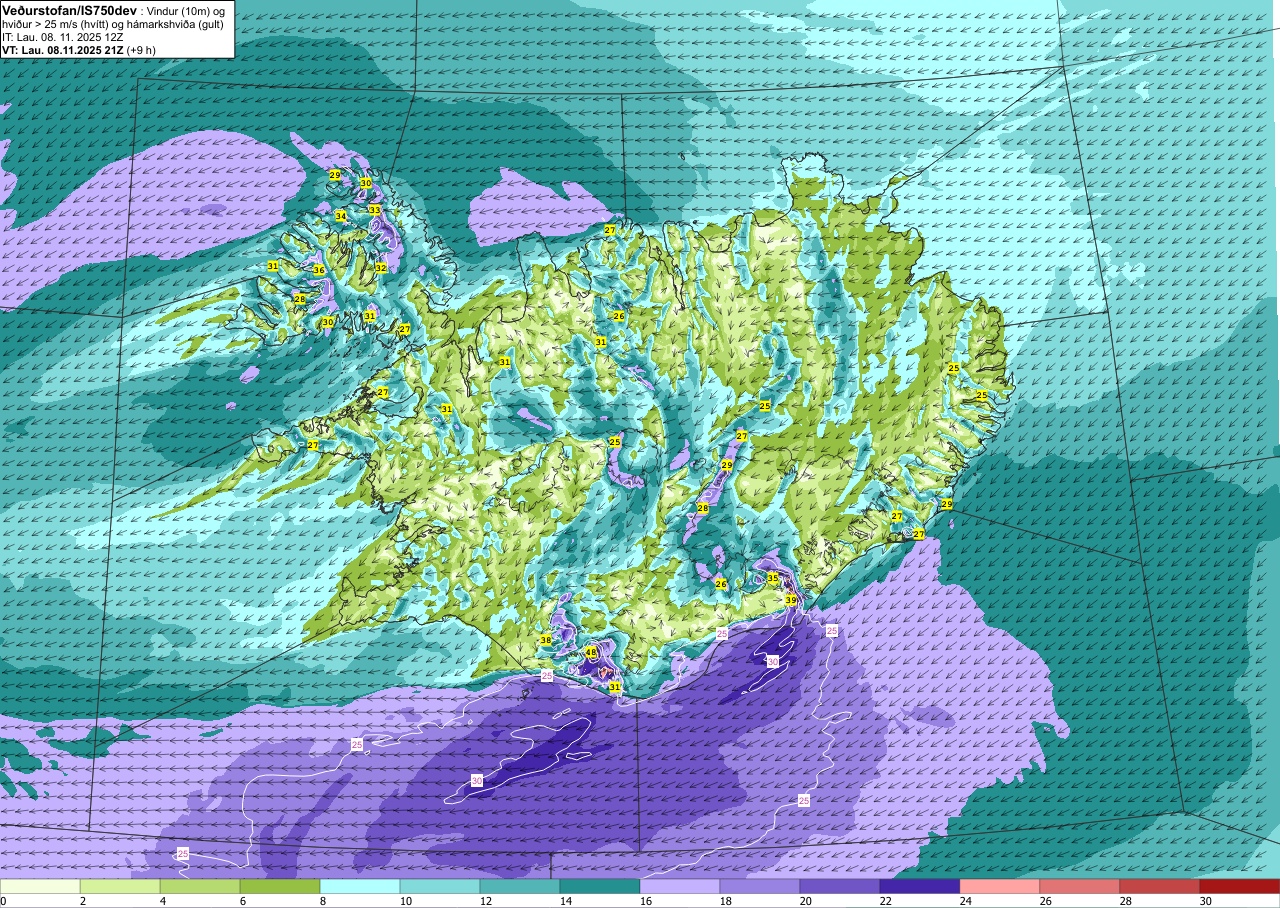
Task: Choose the turquoise 10–12 legend swatch
Action: coord(440,886)
